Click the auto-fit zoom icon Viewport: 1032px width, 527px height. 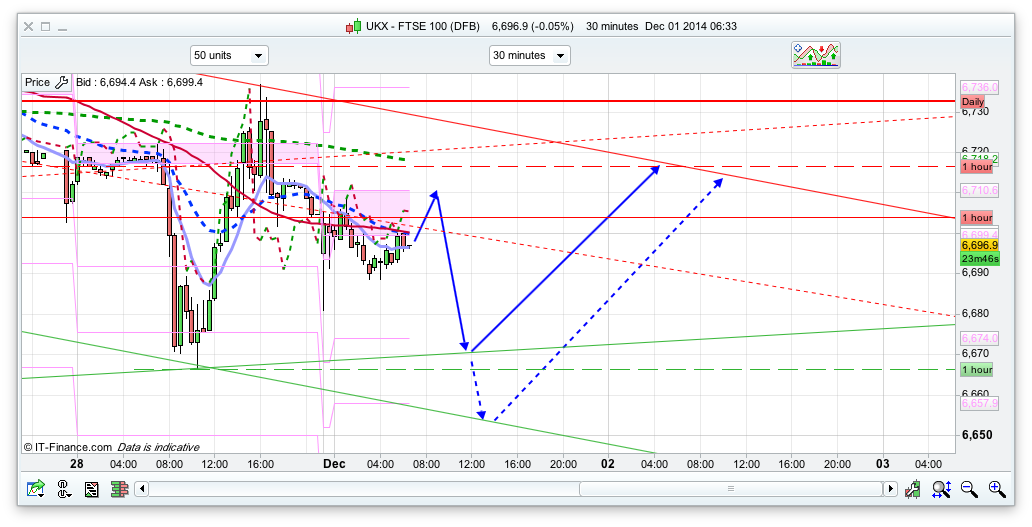point(941,489)
